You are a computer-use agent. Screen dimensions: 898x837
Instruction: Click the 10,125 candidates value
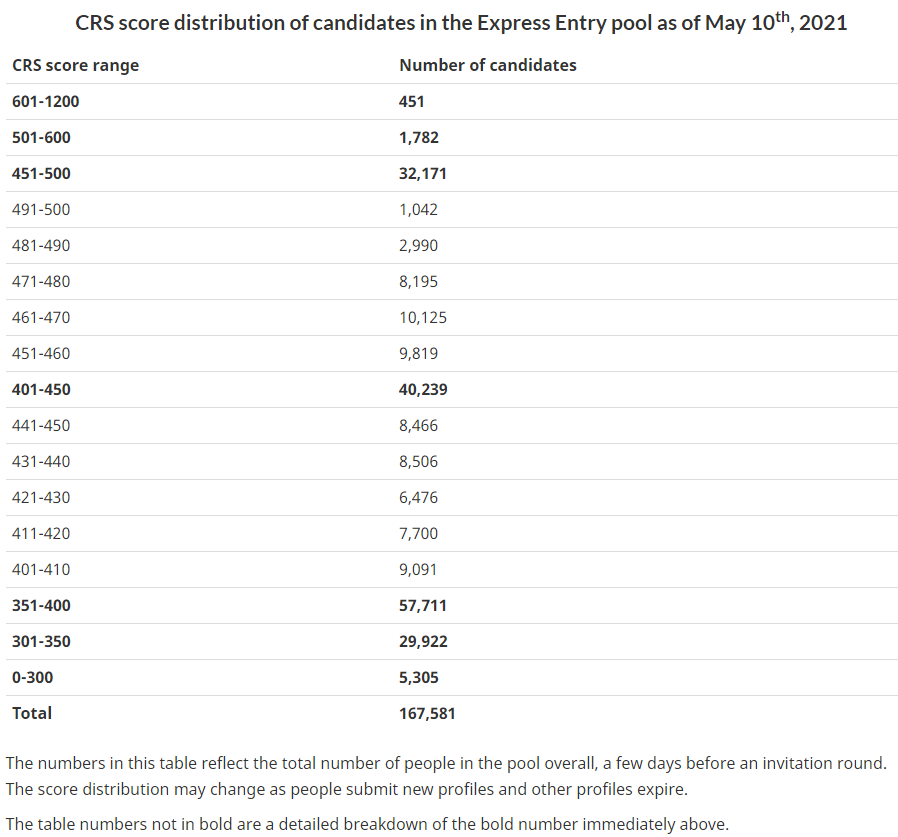[423, 317]
